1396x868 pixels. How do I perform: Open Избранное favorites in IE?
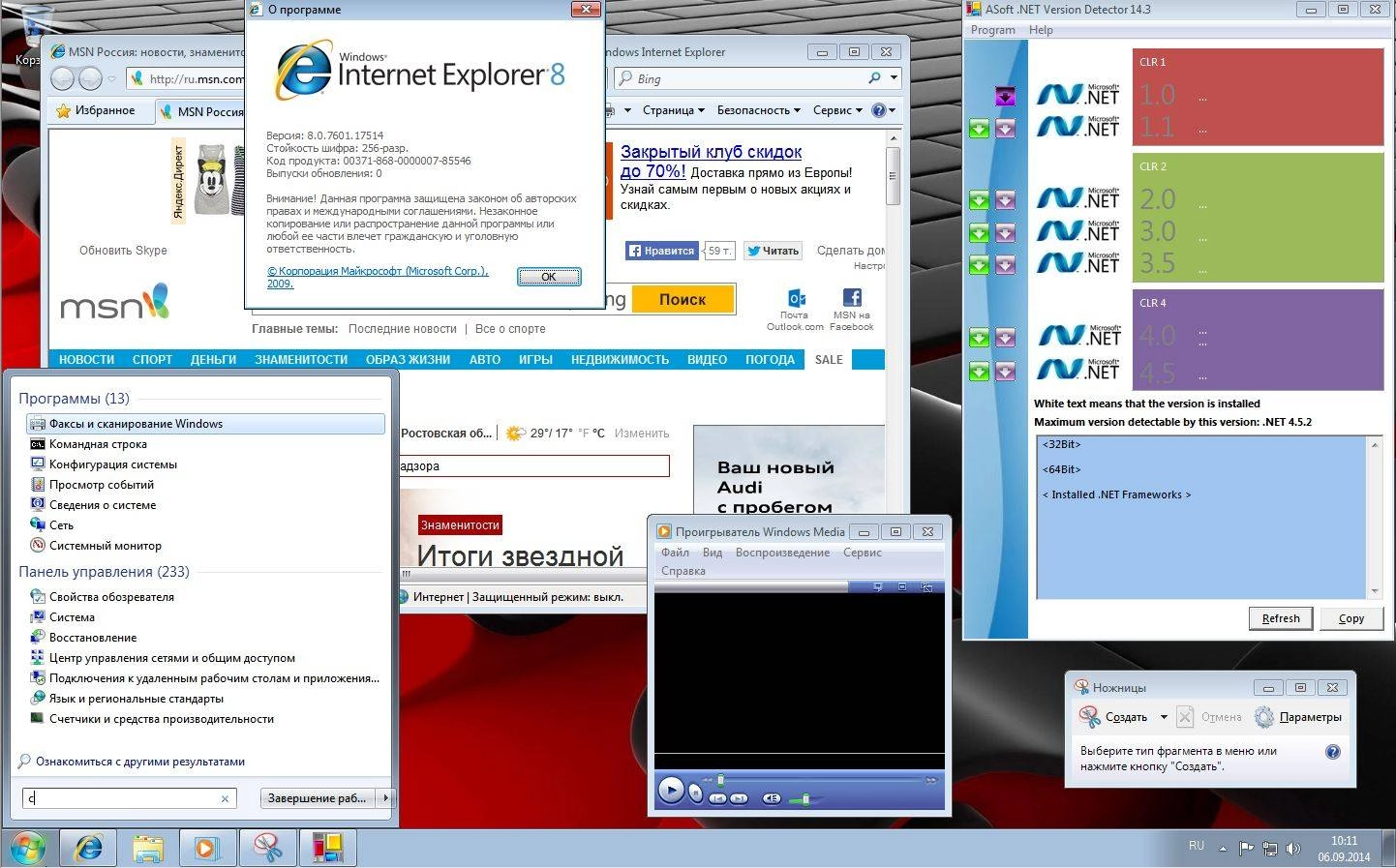(x=96, y=110)
